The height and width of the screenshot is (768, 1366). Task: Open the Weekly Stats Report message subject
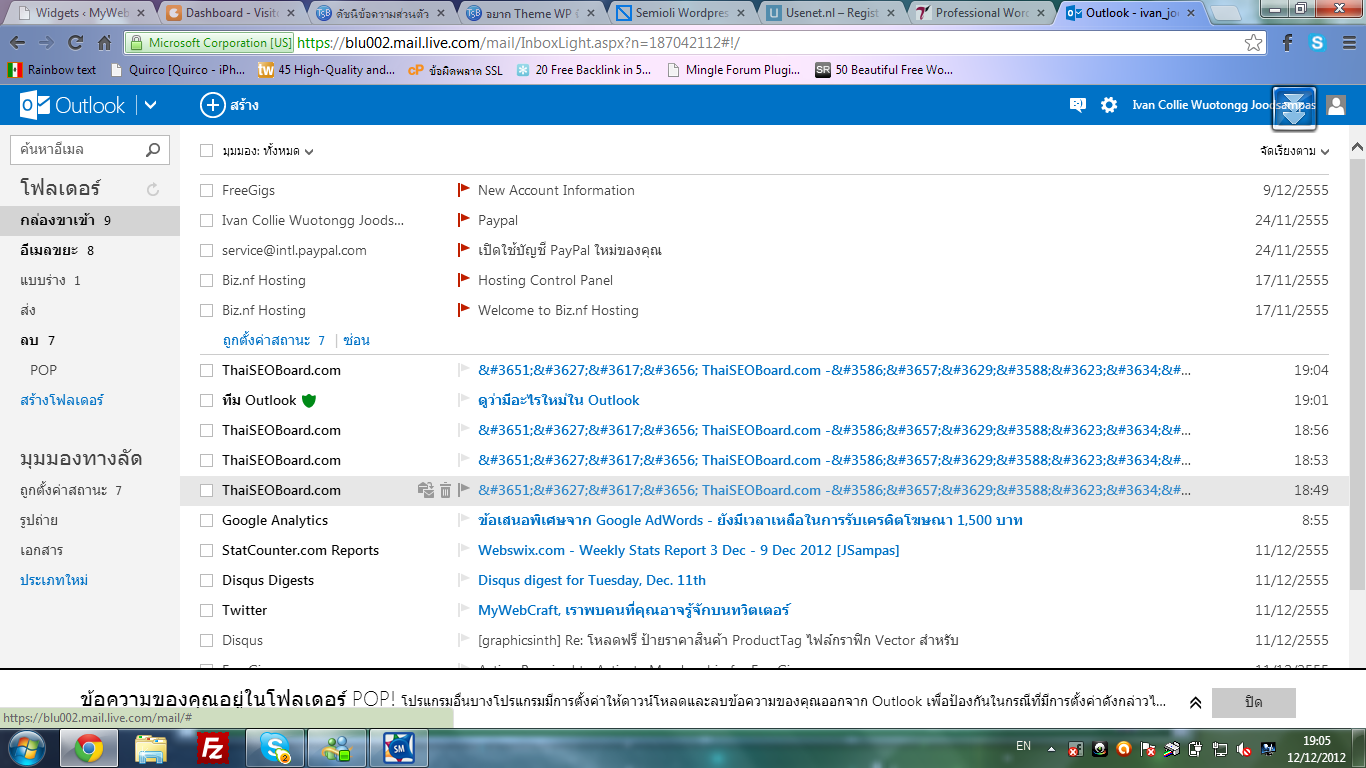point(688,550)
